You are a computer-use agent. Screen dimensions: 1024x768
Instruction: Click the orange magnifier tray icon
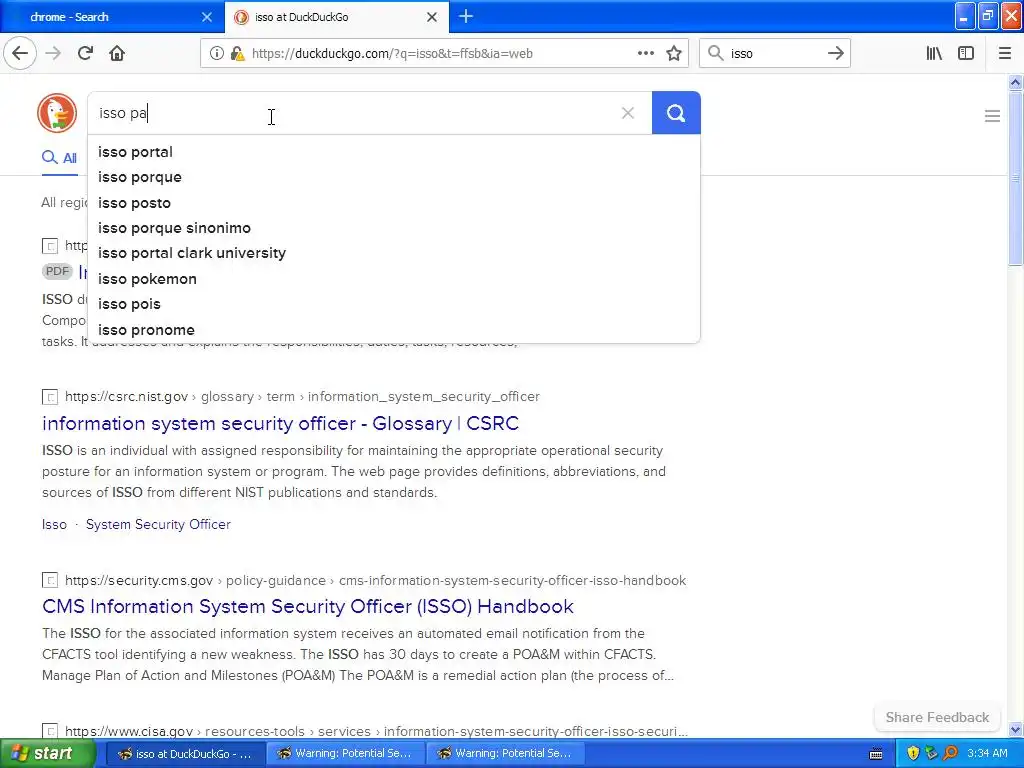tap(950, 753)
